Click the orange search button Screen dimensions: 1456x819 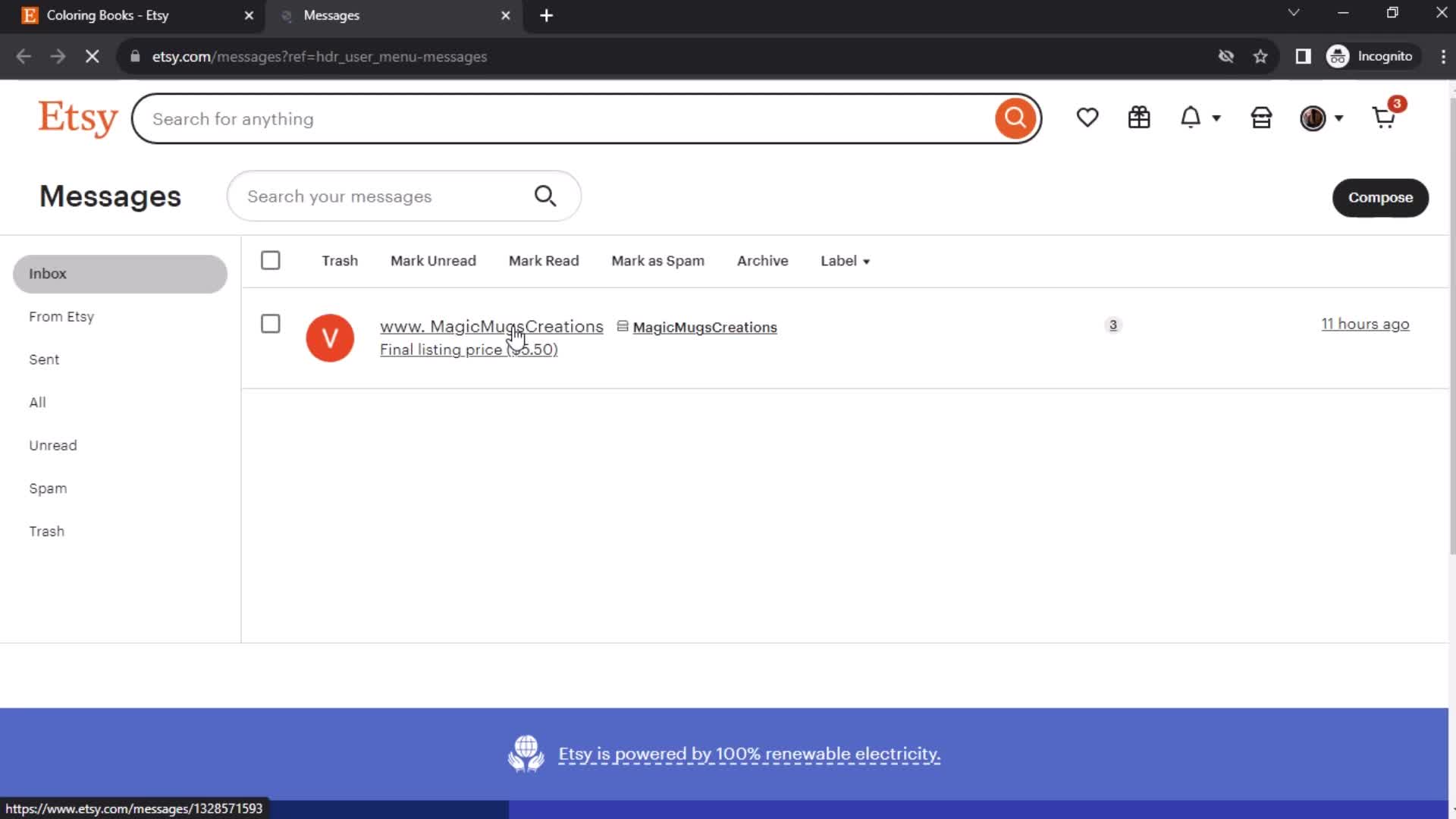[x=1015, y=118]
